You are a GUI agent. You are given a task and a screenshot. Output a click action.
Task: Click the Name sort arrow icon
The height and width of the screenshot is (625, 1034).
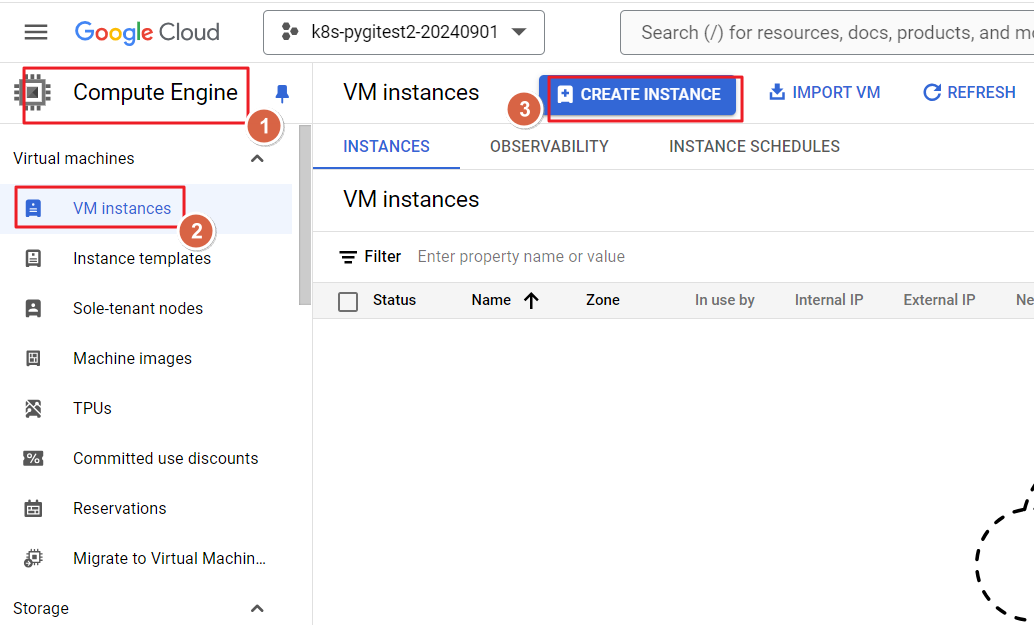(532, 301)
